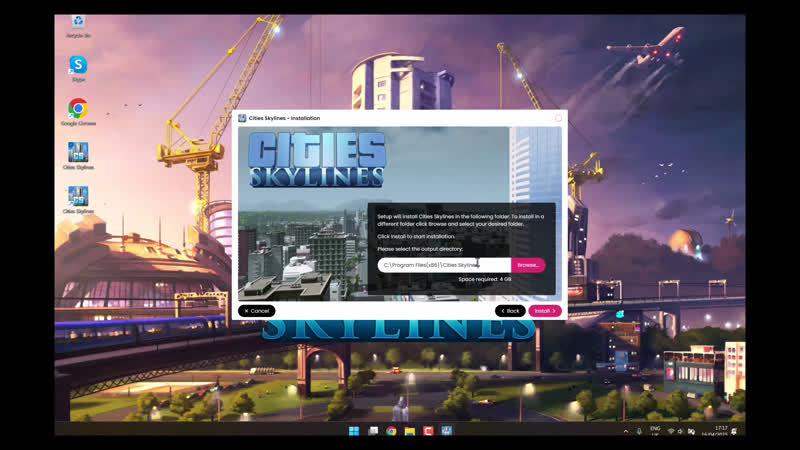Open Task View on the taskbar

pyautogui.click(x=373, y=431)
